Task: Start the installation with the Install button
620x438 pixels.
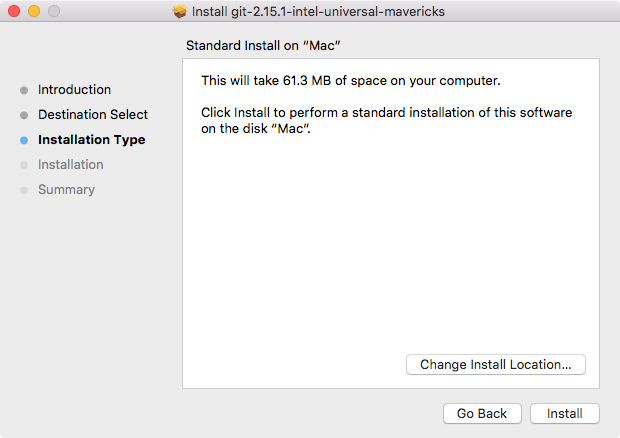Action: [565, 413]
